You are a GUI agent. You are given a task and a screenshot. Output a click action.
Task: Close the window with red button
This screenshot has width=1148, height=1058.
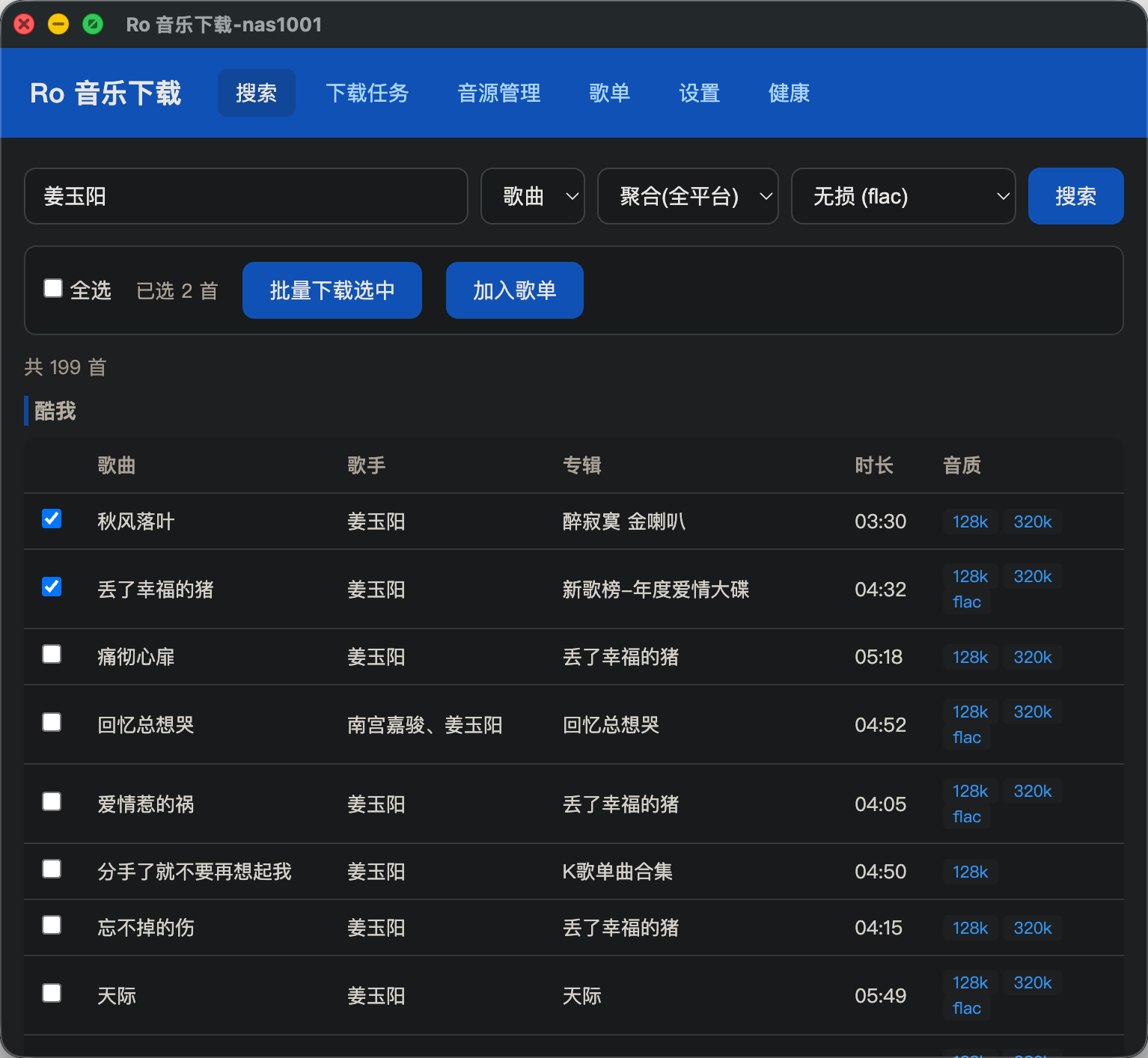click(x=24, y=24)
